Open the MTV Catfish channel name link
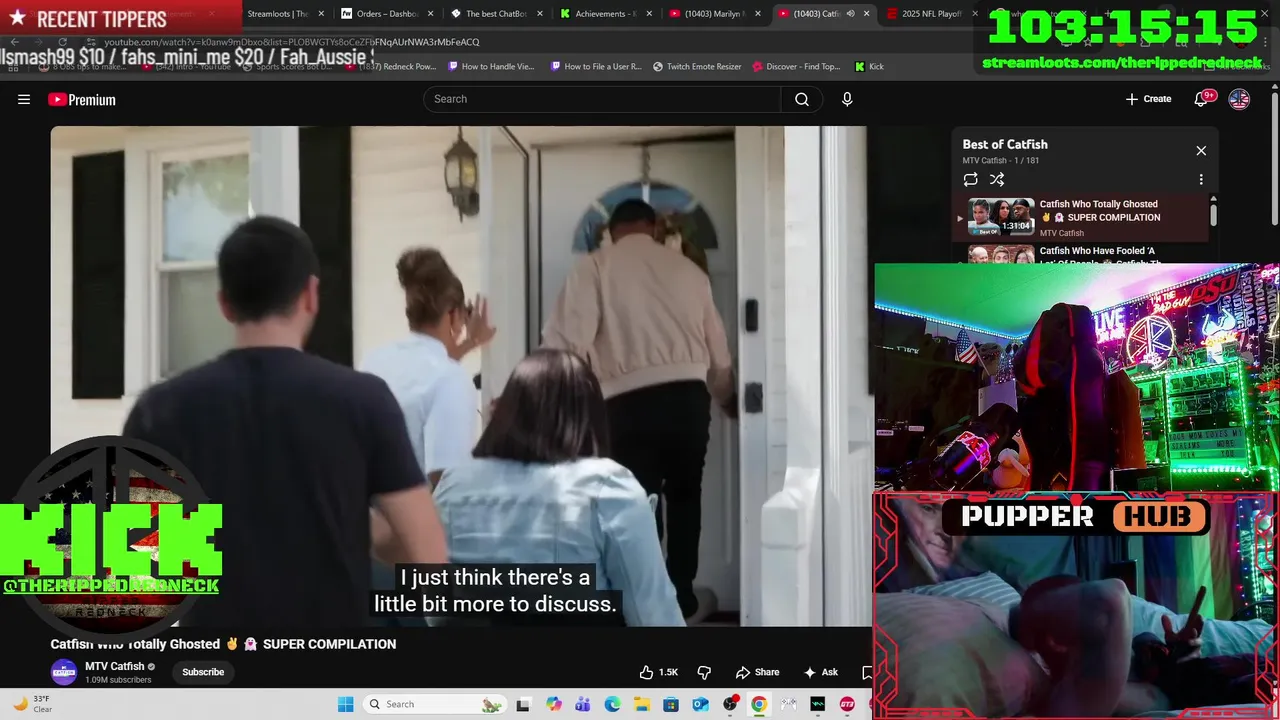The image size is (1280, 720). click(x=115, y=666)
